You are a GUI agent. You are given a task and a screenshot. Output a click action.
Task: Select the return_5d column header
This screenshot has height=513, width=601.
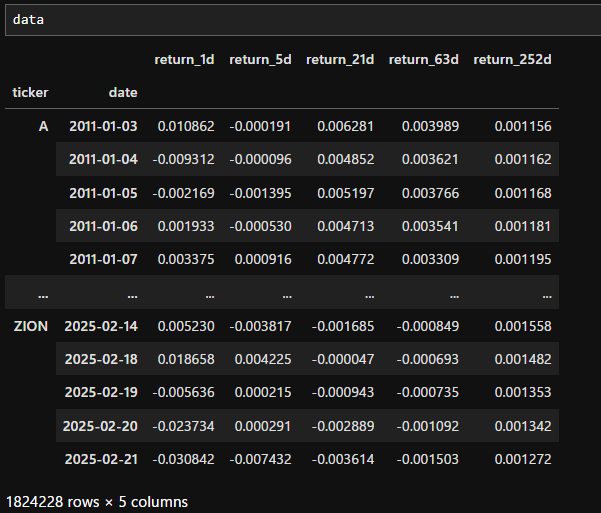coord(260,59)
